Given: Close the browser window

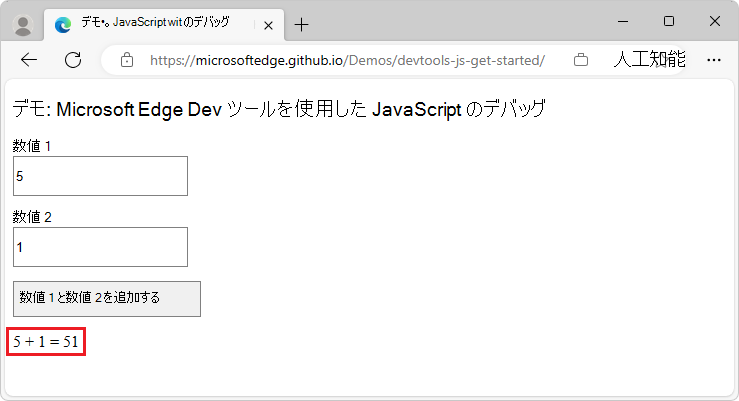Looking at the screenshot, I should point(714,21).
